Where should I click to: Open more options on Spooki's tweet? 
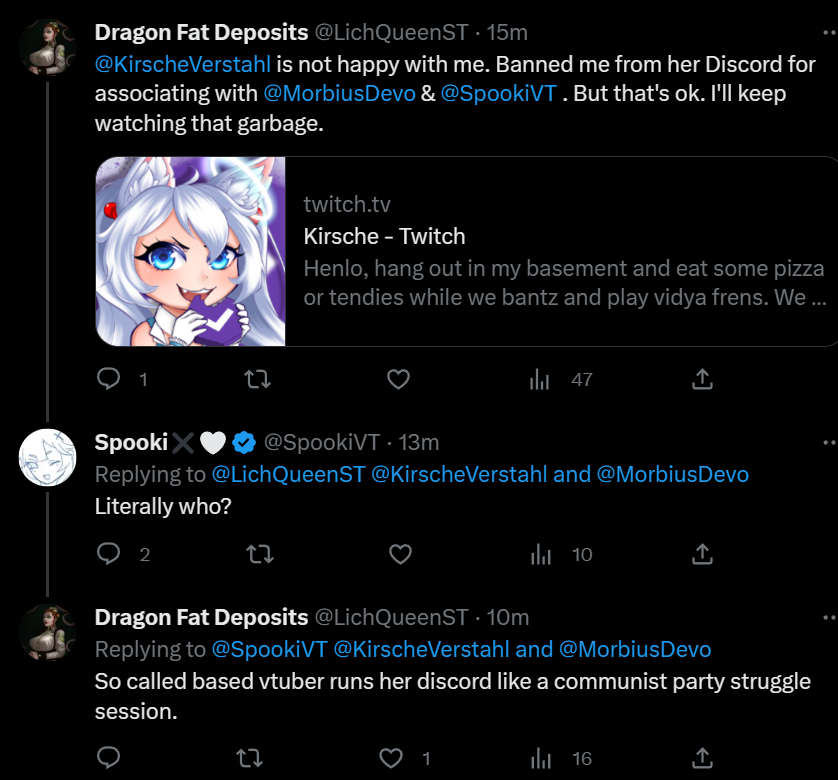point(830,443)
